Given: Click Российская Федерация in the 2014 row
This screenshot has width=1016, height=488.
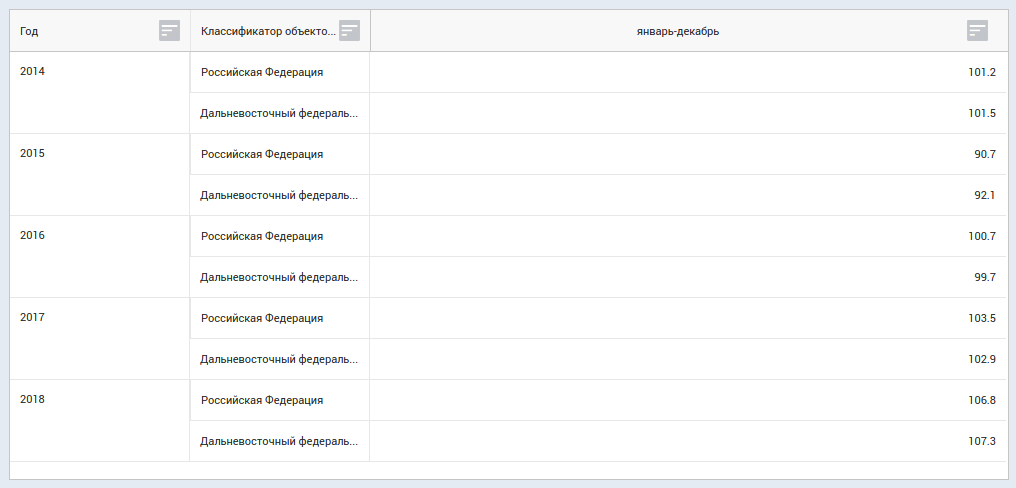Looking at the screenshot, I should 262,72.
